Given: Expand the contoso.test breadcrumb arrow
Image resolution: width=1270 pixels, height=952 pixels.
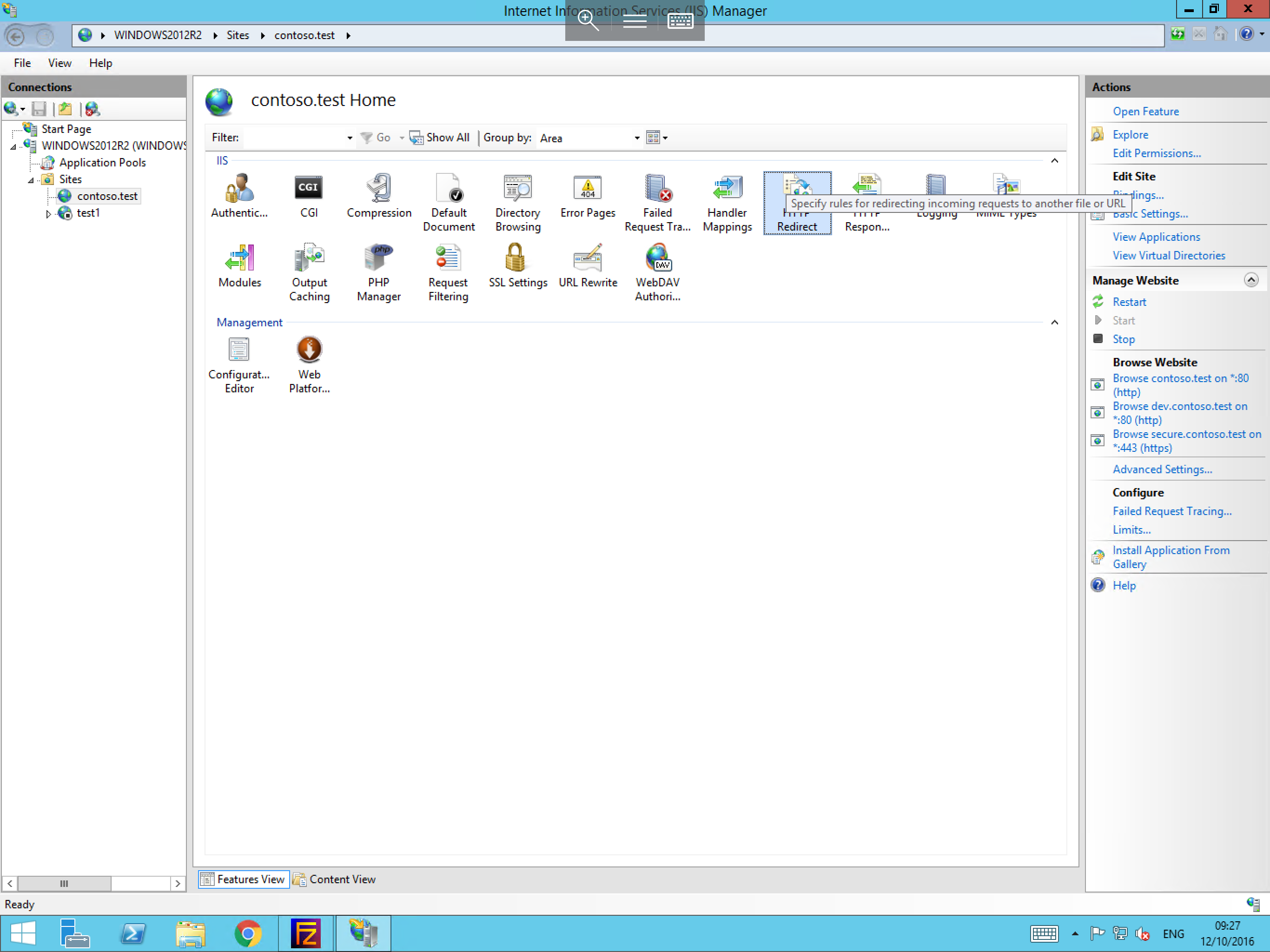Looking at the screenshot, I should click(348, 36).
